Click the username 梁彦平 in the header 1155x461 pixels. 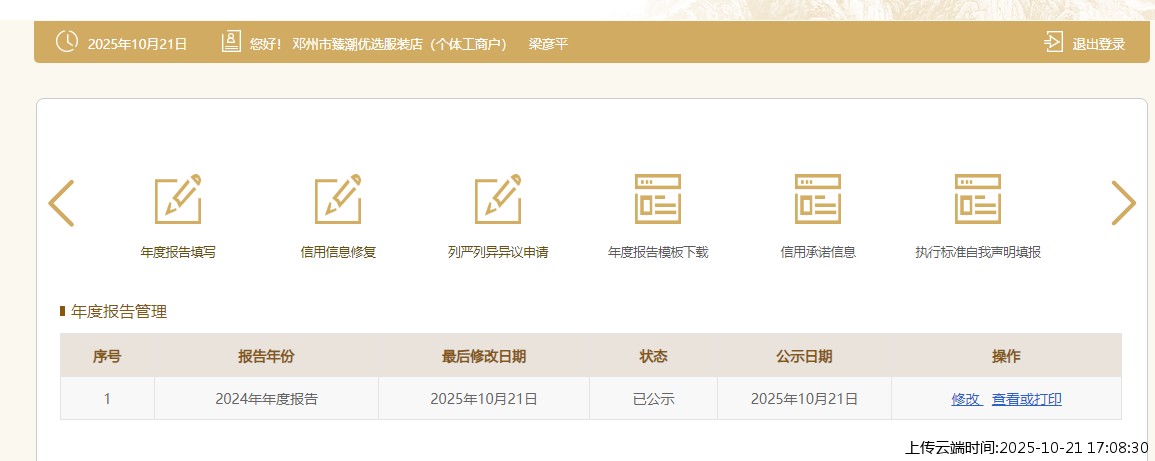(x=548, y=44)
